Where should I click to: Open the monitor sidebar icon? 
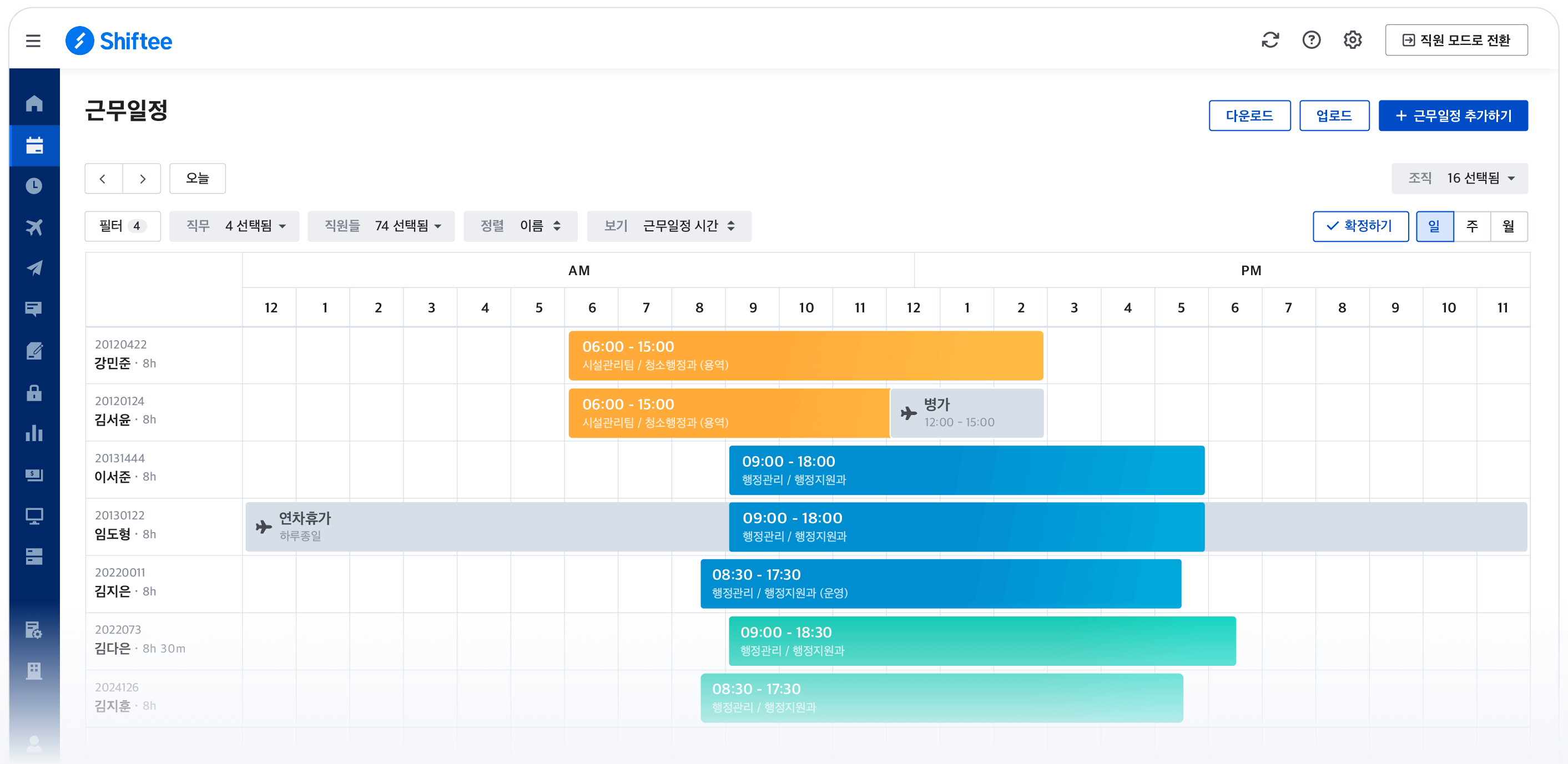pos(34,516)
